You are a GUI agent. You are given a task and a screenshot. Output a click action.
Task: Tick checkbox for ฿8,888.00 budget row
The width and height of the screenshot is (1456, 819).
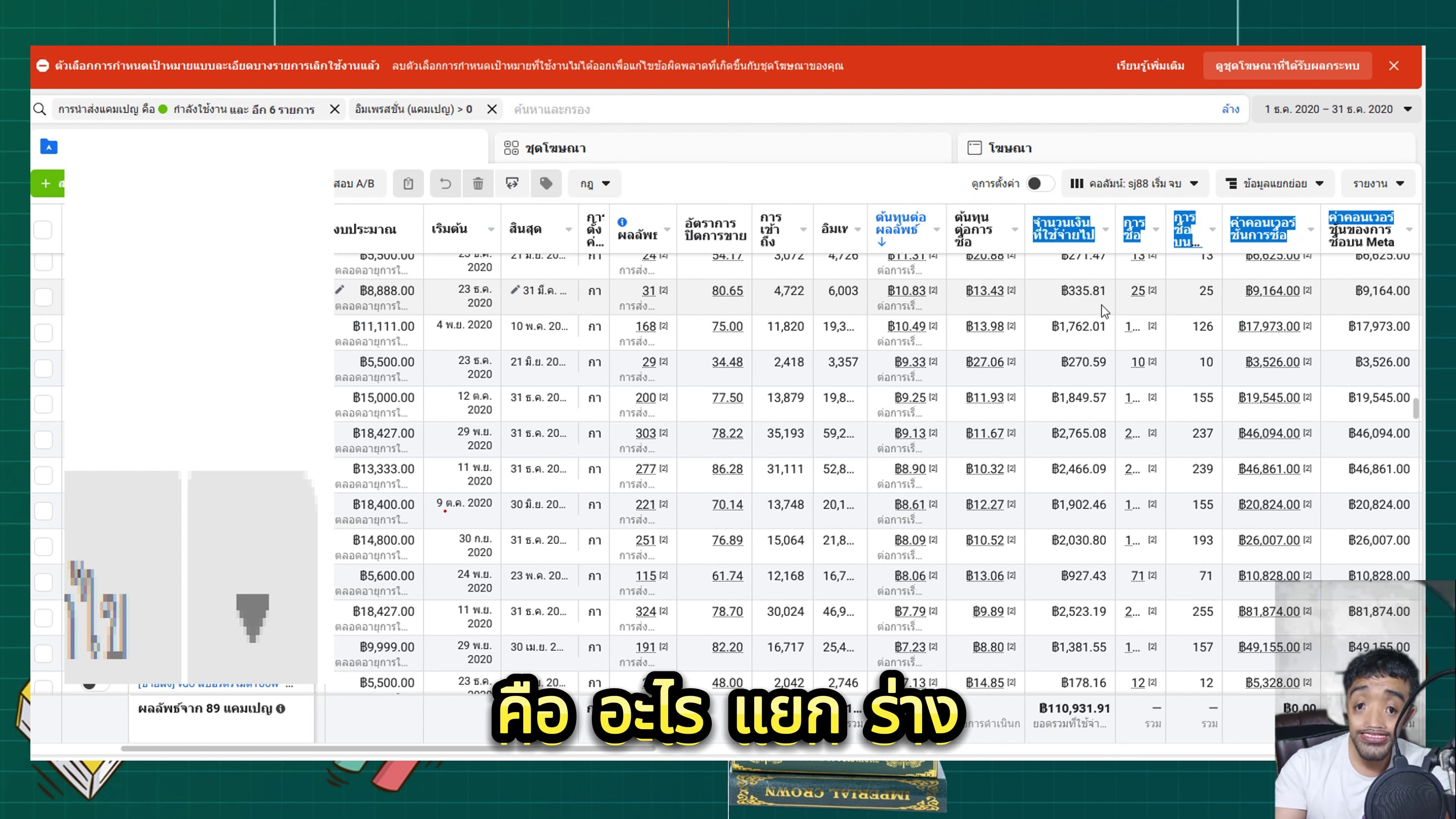click(43, 297)
